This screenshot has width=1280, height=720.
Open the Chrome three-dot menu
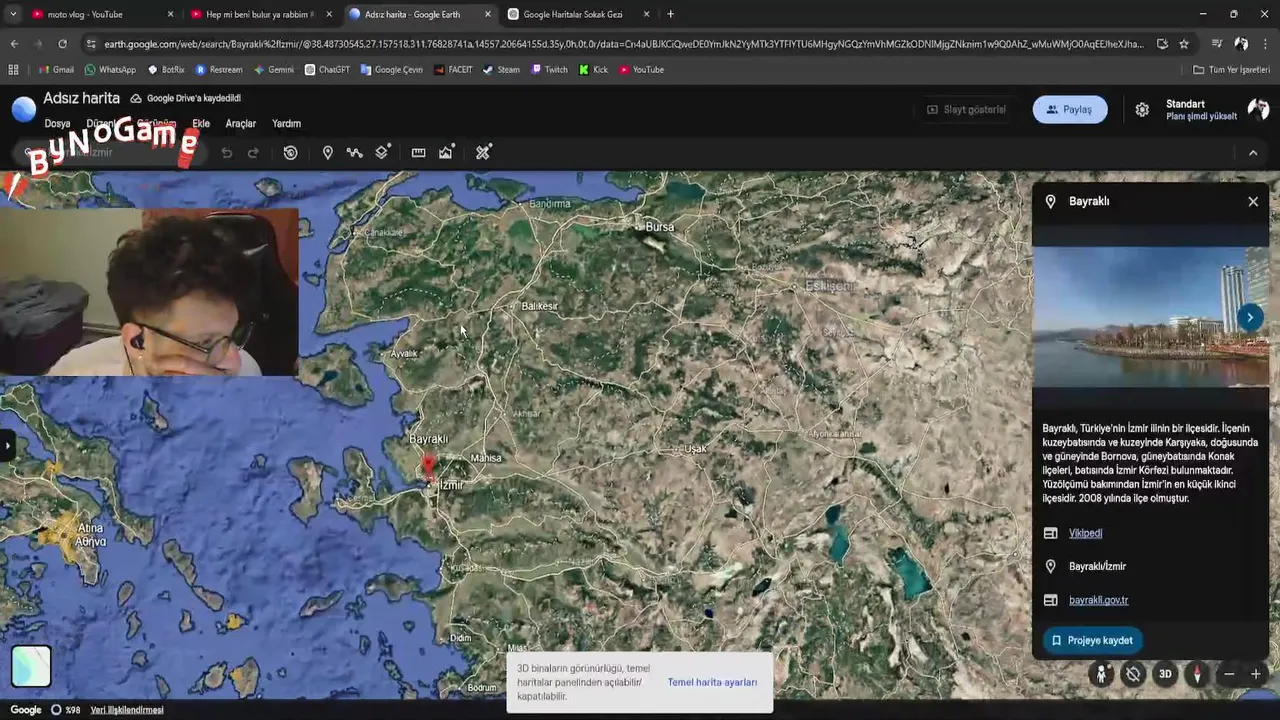click(x=1265, y=44)
